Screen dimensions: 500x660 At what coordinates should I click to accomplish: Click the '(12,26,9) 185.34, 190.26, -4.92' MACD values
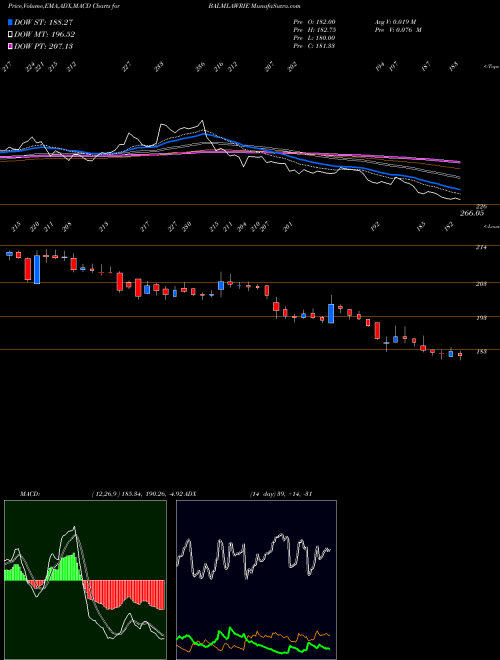(x=137, y=493)
